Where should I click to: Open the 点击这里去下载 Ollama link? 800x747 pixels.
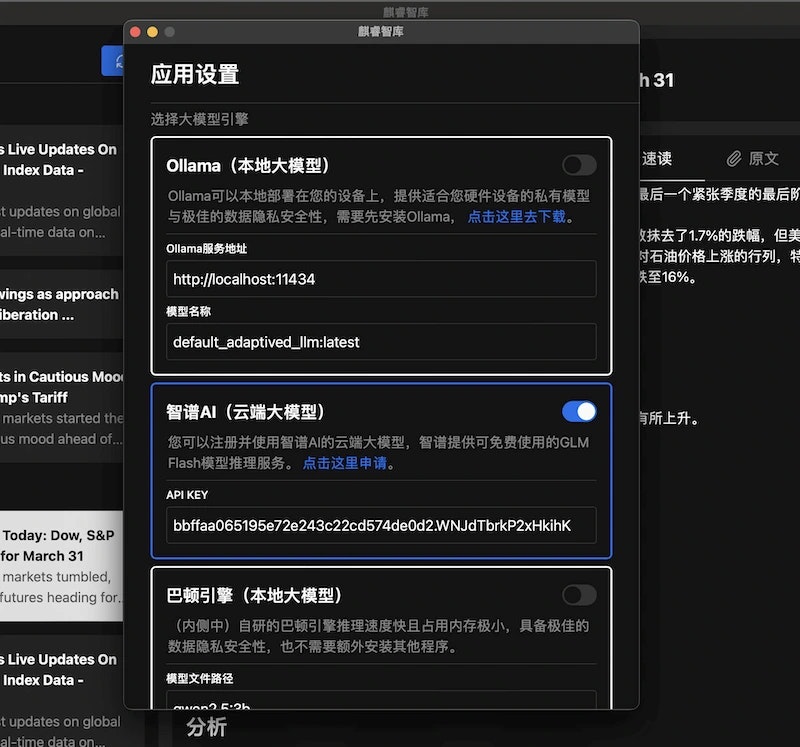517,217
